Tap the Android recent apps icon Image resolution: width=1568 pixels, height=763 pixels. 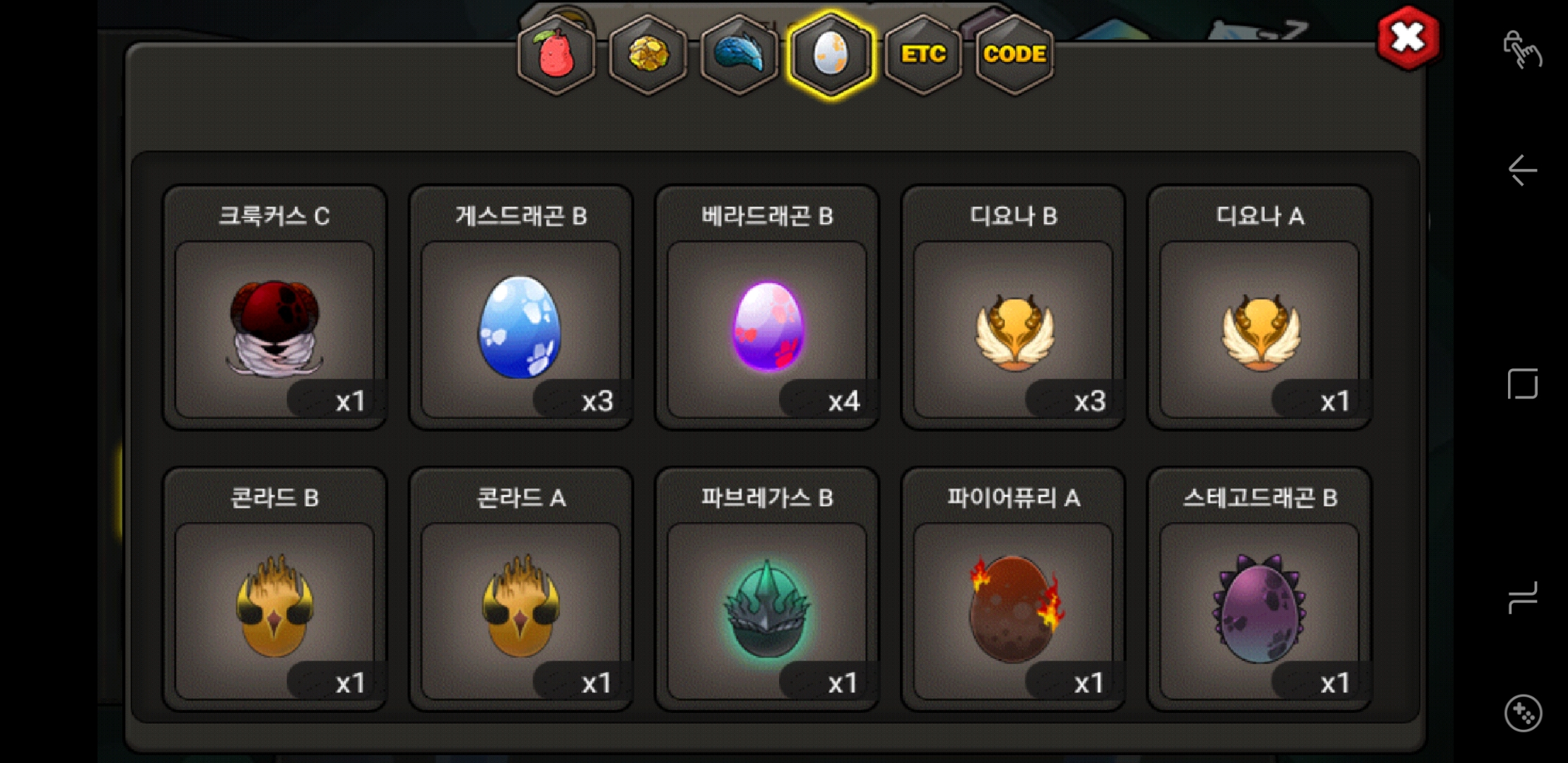1523,598
